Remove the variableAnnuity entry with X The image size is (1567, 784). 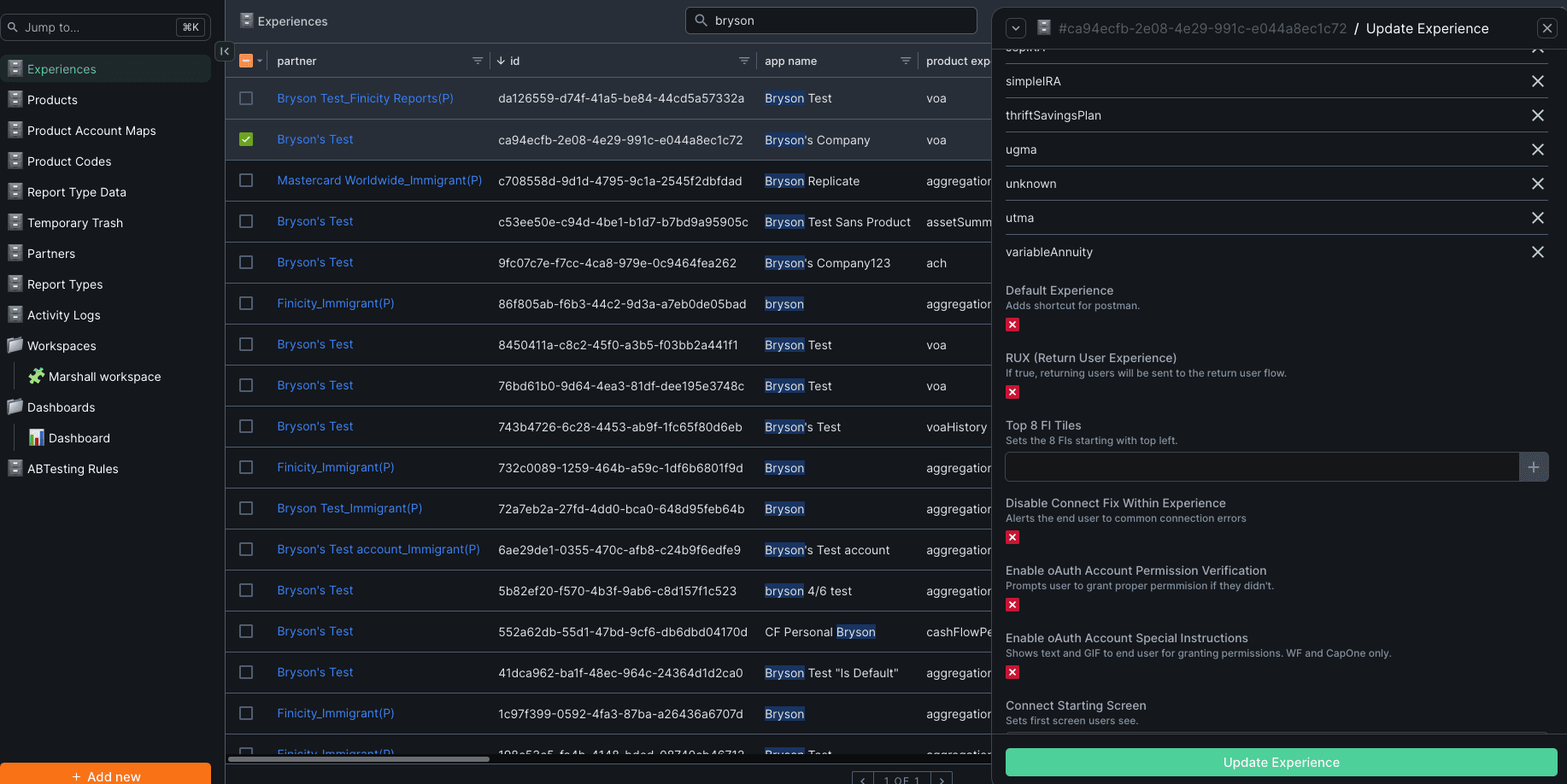[1537, 252]
